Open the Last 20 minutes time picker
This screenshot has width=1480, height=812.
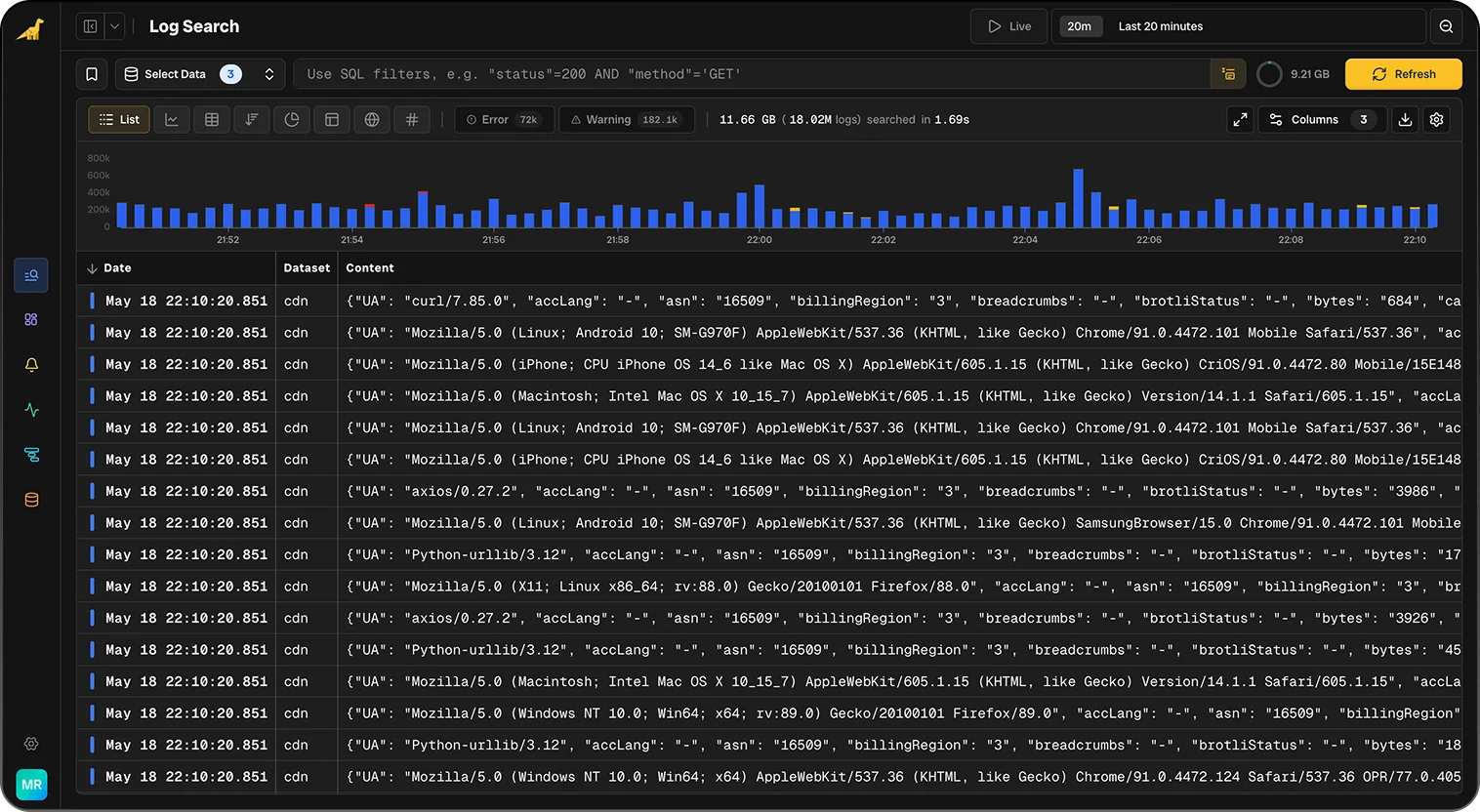point(1238,26)
